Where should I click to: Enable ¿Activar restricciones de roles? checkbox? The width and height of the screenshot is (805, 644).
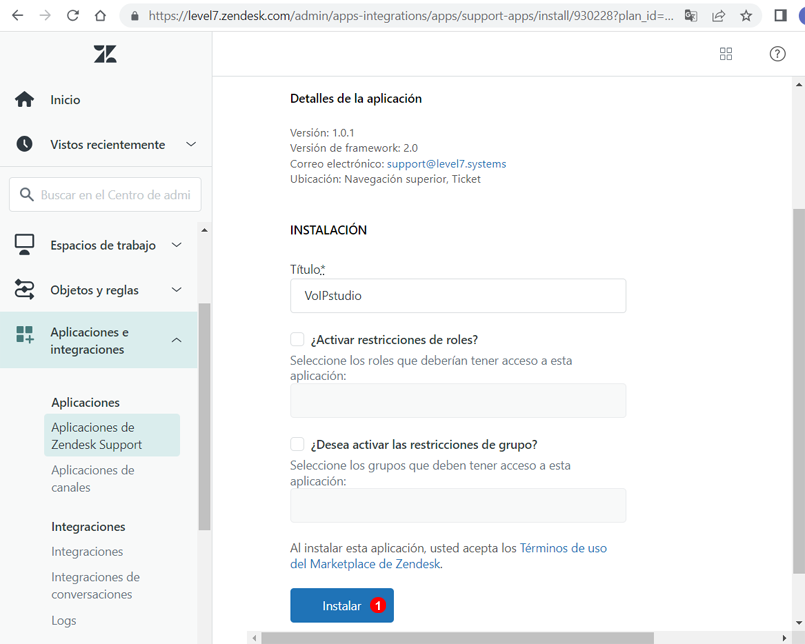click(x=297, y=339)
